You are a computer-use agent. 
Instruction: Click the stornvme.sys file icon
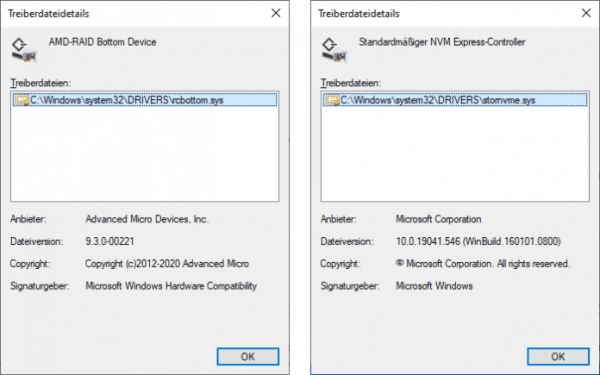[x=333, y=100]
